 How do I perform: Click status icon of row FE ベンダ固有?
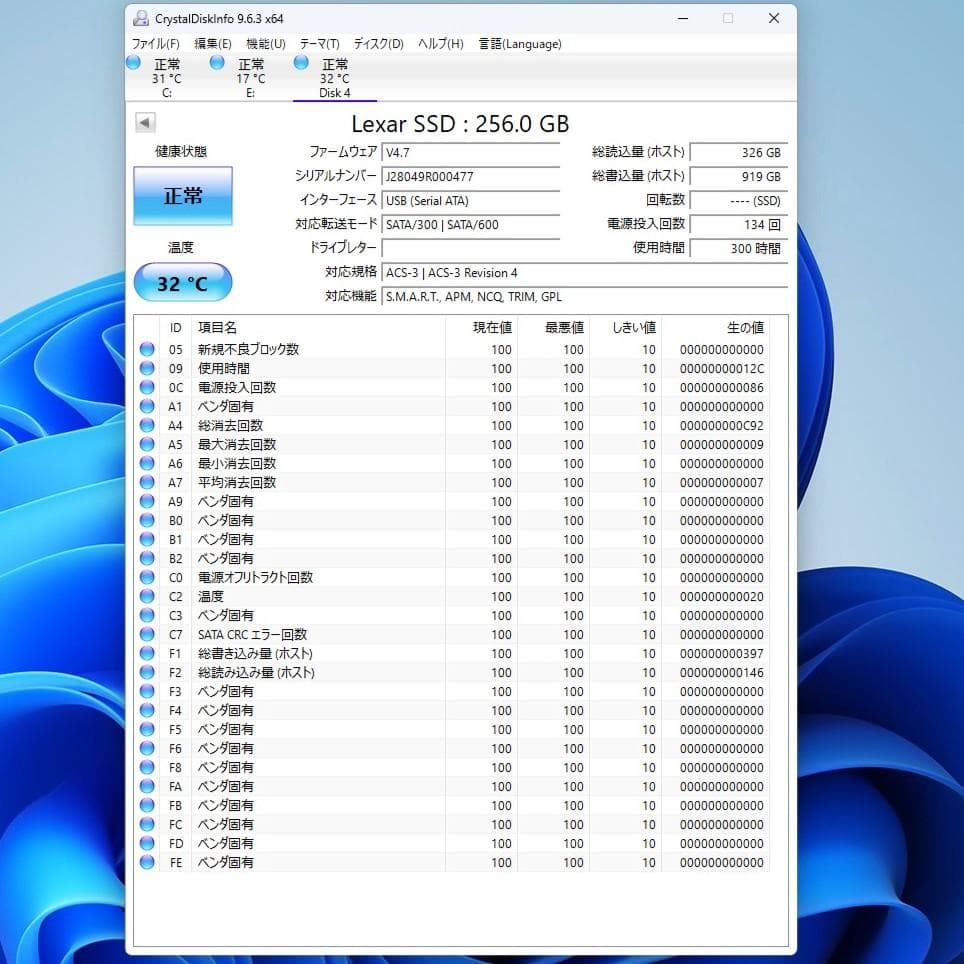[147, 863]
